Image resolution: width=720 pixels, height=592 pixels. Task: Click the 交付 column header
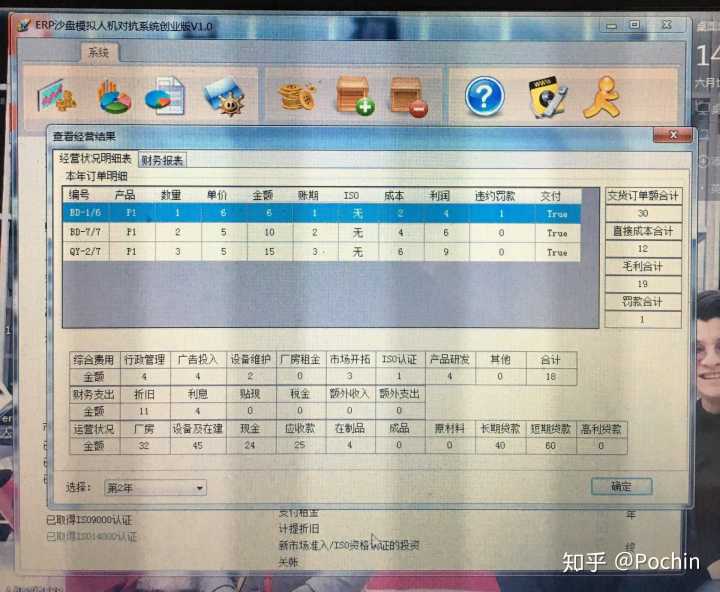550,196
